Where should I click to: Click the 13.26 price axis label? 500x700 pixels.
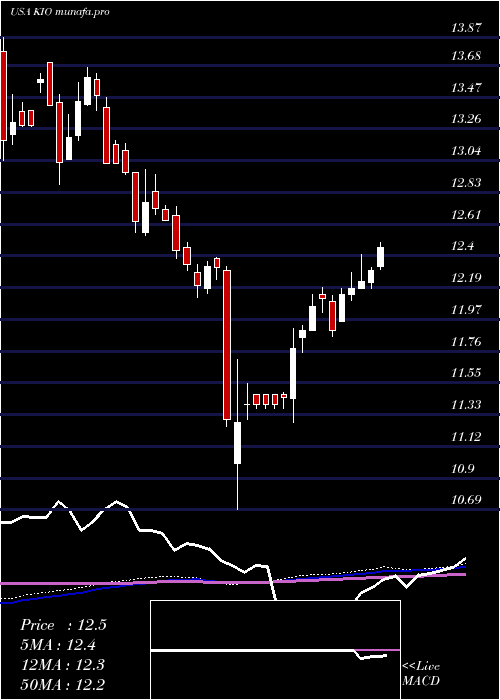(x=466, y=119)
